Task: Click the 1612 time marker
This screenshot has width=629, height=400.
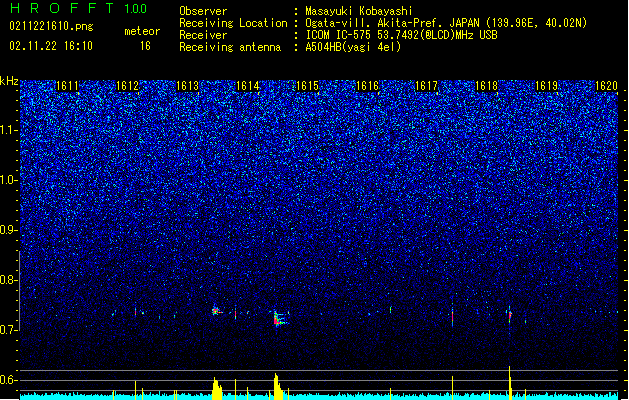Action: [127, 86]
